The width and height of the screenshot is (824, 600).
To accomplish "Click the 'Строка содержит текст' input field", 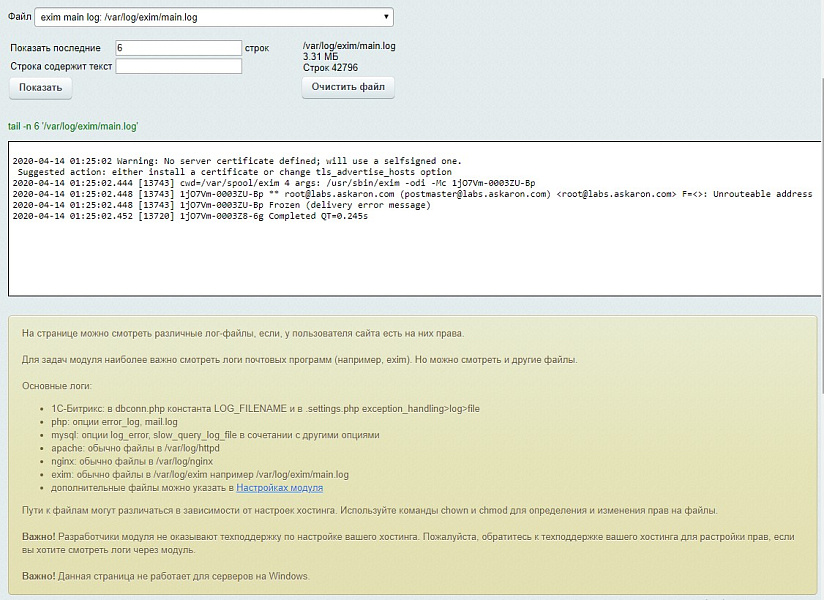I will point(178,66).
